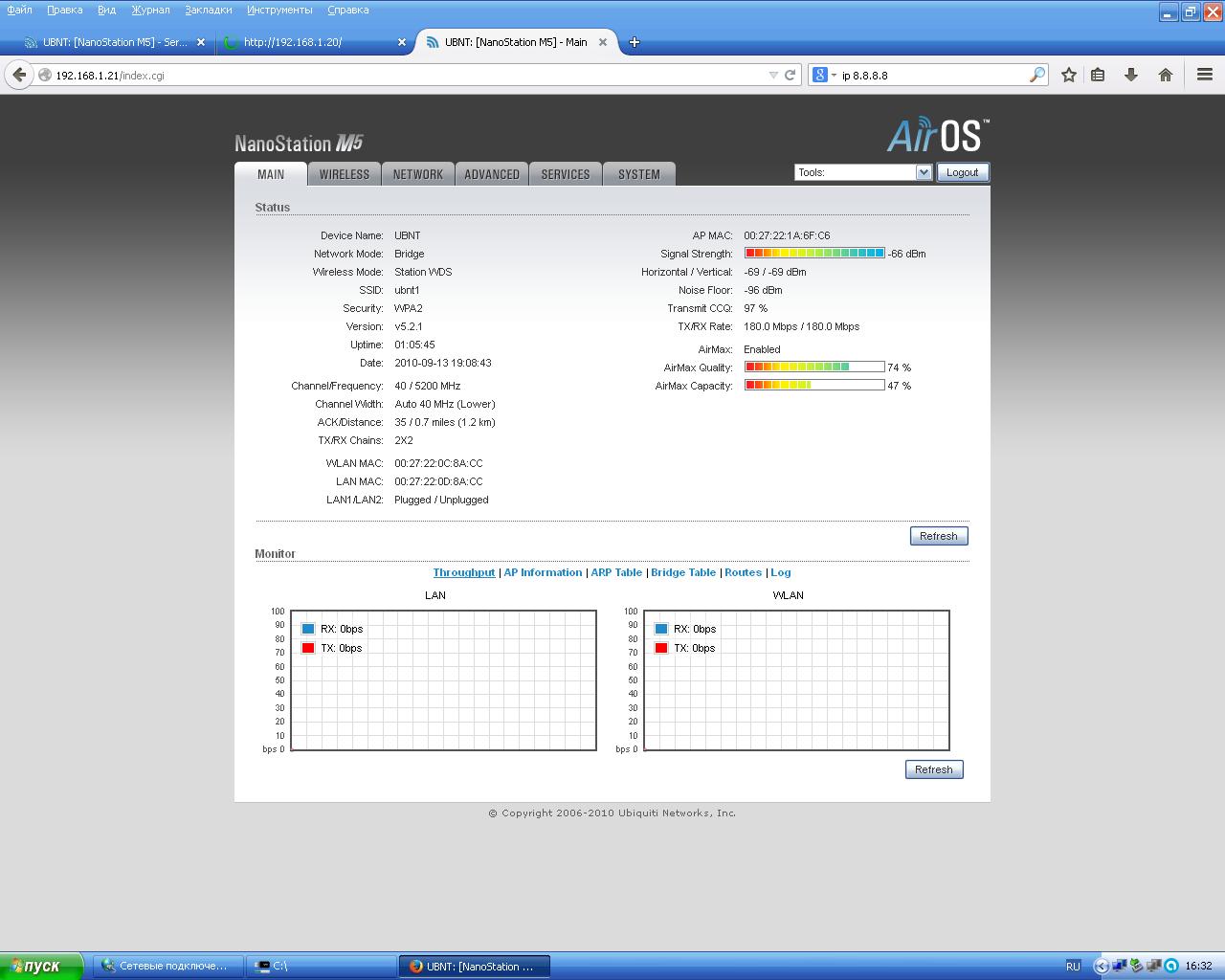Click the NanoStation M5 logo
This screenshot has width=1225, height=980.
[x=299, y=144]
